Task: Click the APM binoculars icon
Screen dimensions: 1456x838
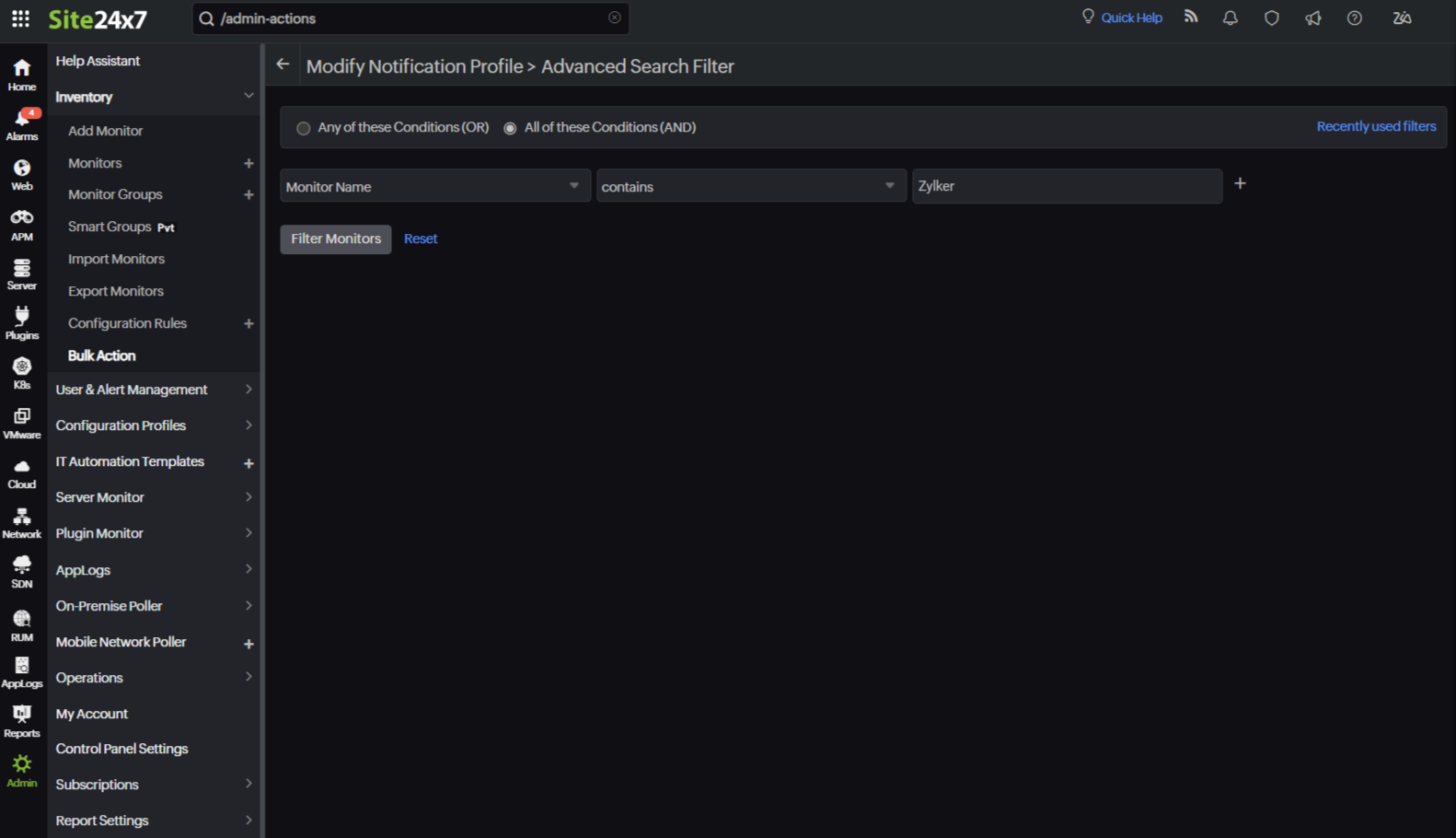Action: [x=22, y=224]
